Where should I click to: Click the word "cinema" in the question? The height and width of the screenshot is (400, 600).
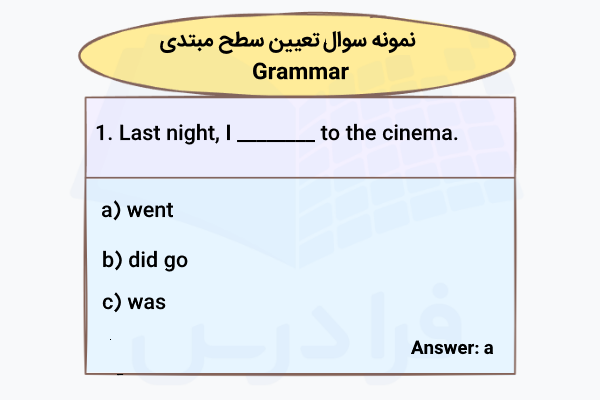point(418,133)
